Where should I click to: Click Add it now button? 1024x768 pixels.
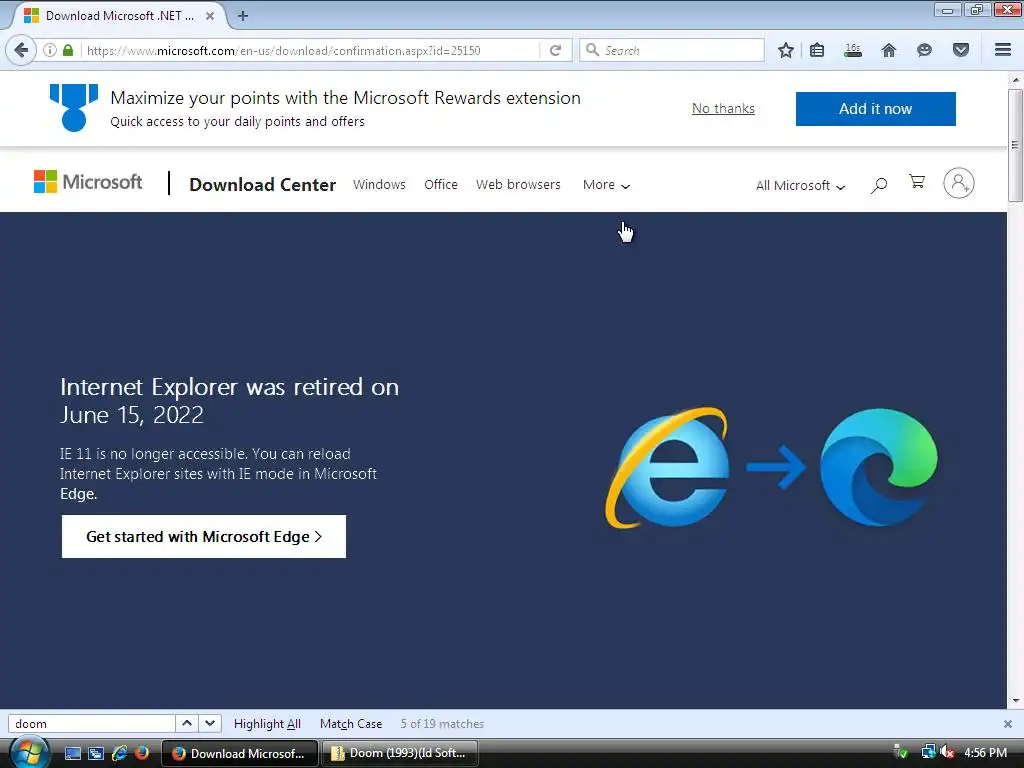point(875,108)
